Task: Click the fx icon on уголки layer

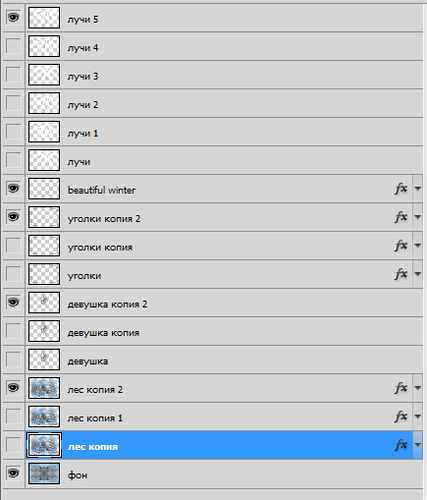Action: 401,274
